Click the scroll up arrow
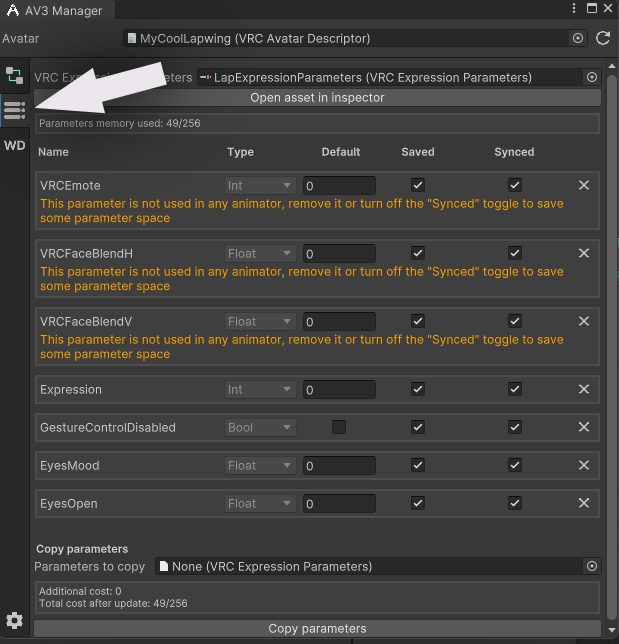The image size is (619, 644). point(612,66)
